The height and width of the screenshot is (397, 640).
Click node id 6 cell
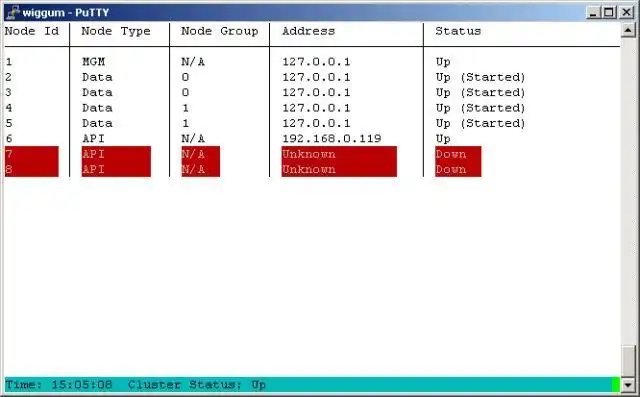9,138
